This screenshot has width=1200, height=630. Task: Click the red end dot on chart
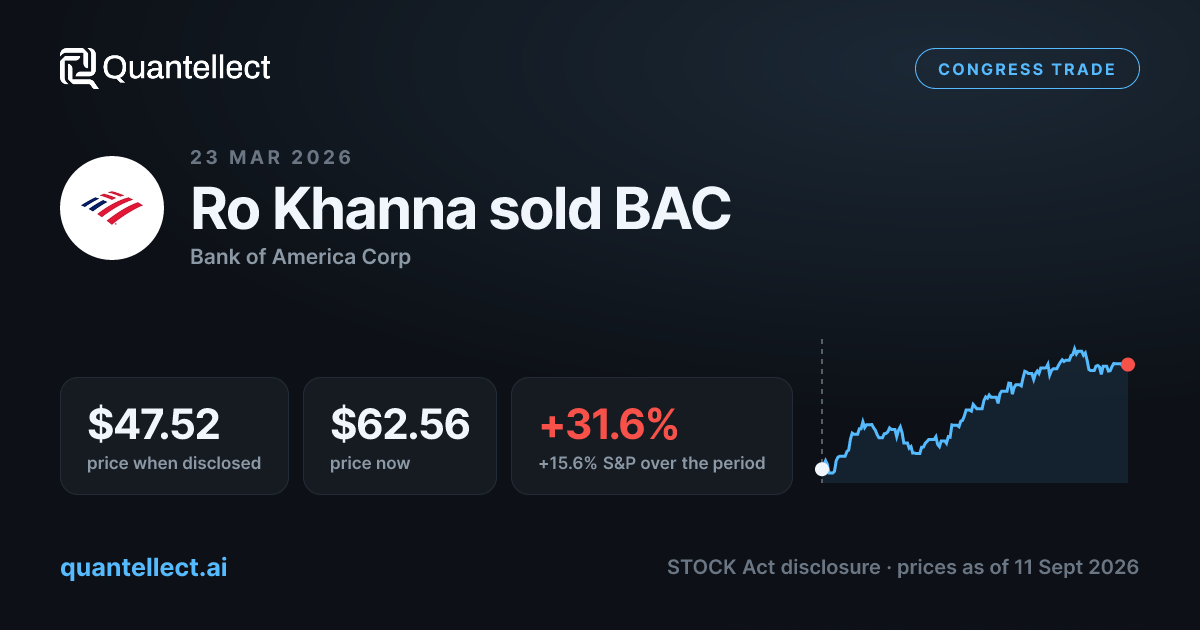pyautogui.click(x=1128, y=364)
